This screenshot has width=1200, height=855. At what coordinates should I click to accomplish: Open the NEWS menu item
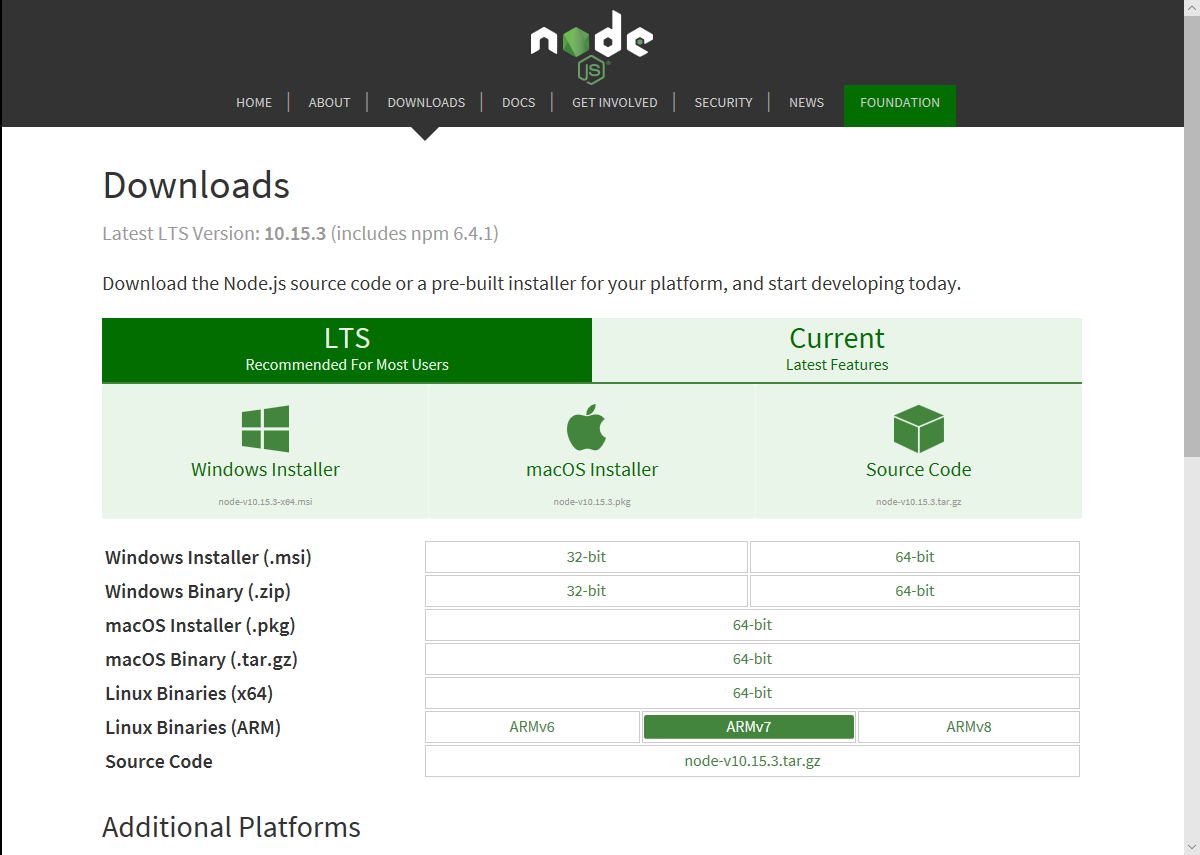point(806,103)
